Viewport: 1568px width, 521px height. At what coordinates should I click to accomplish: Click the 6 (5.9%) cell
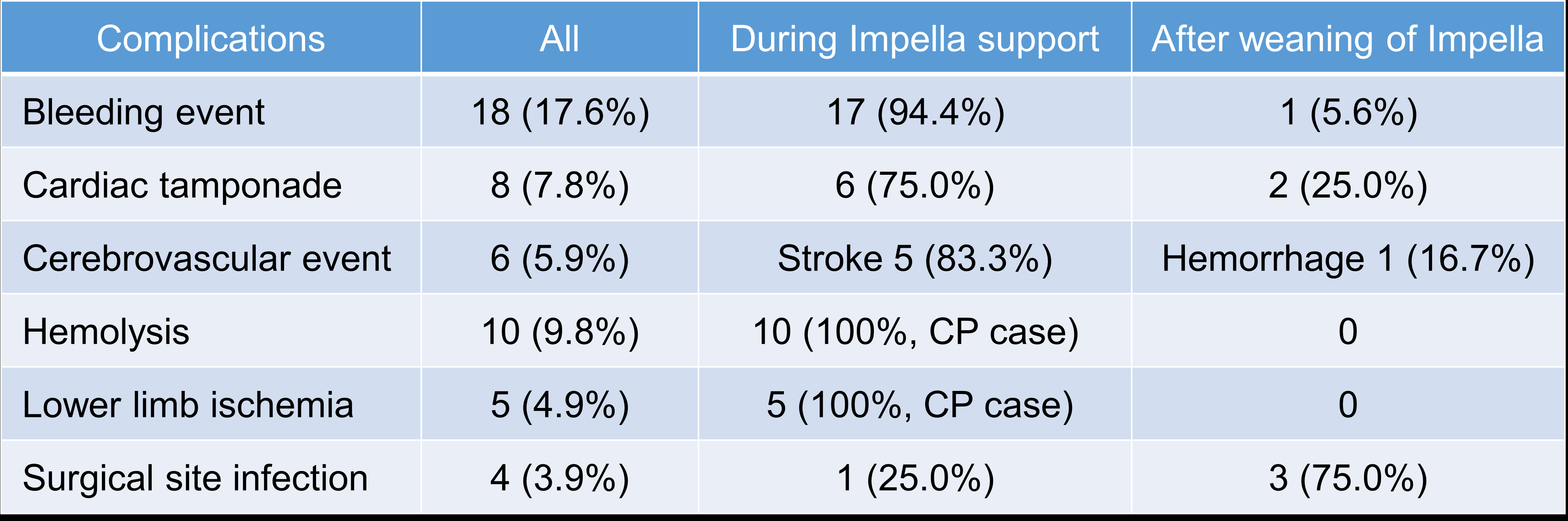click(x=560, y=258)
